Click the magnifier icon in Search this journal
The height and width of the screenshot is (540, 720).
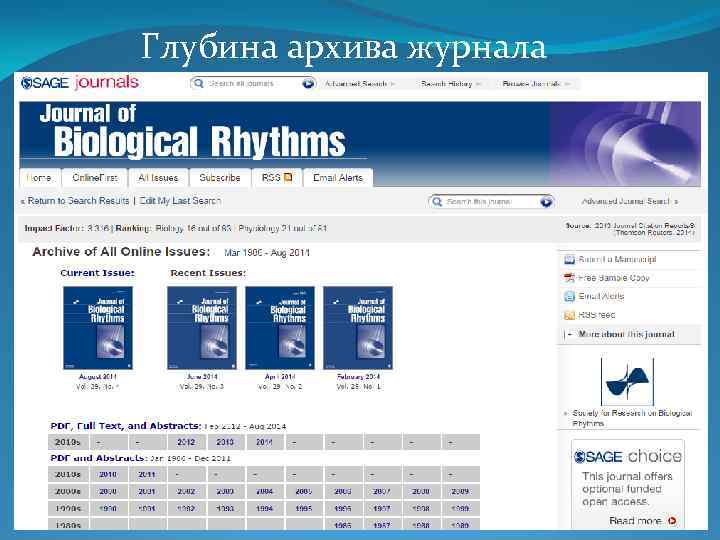pyautogui.click(x=437, y=202)
